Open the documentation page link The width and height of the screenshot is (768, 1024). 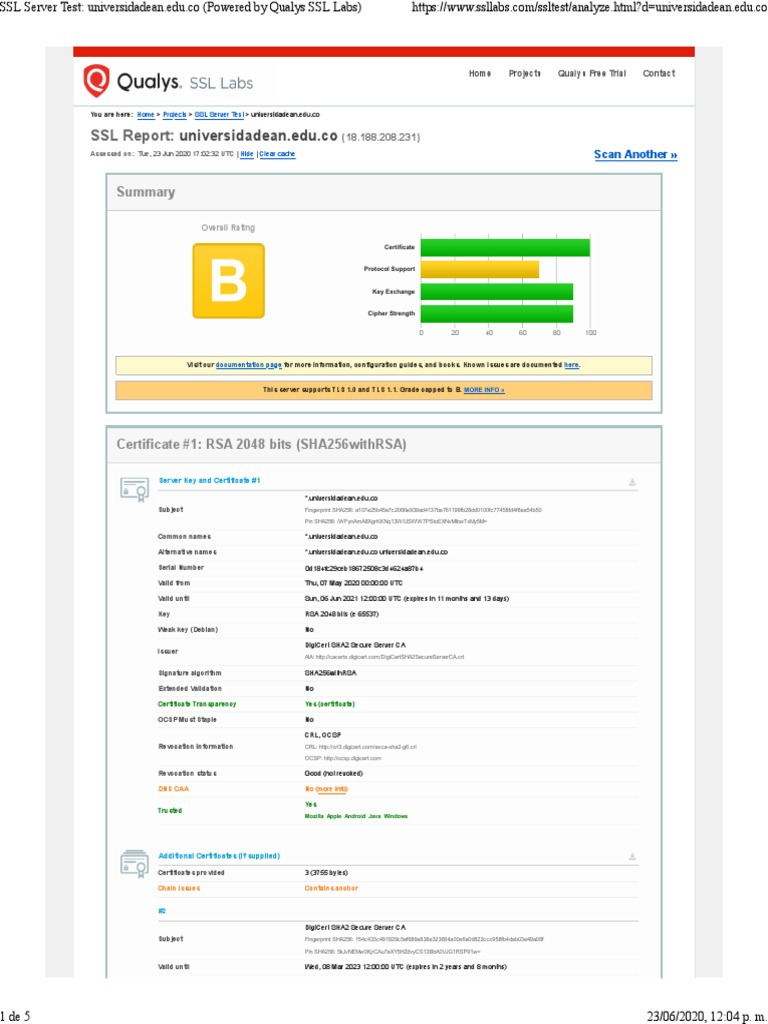coord(249,365)
